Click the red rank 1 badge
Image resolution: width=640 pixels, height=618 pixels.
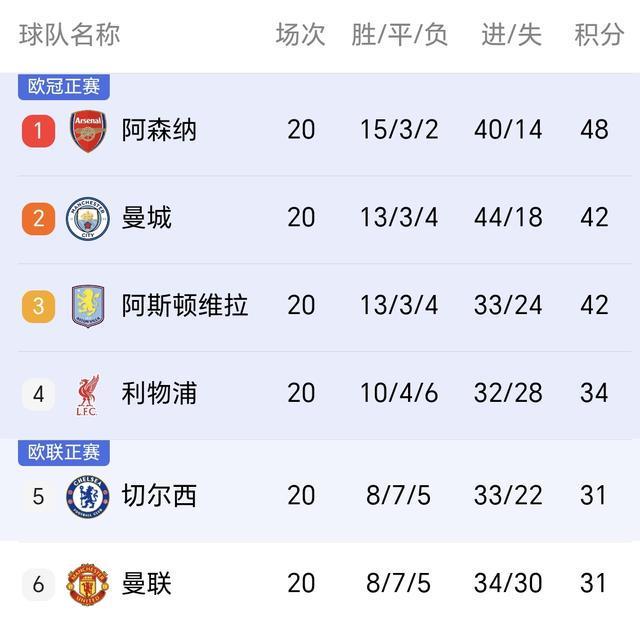coord(38,131)
